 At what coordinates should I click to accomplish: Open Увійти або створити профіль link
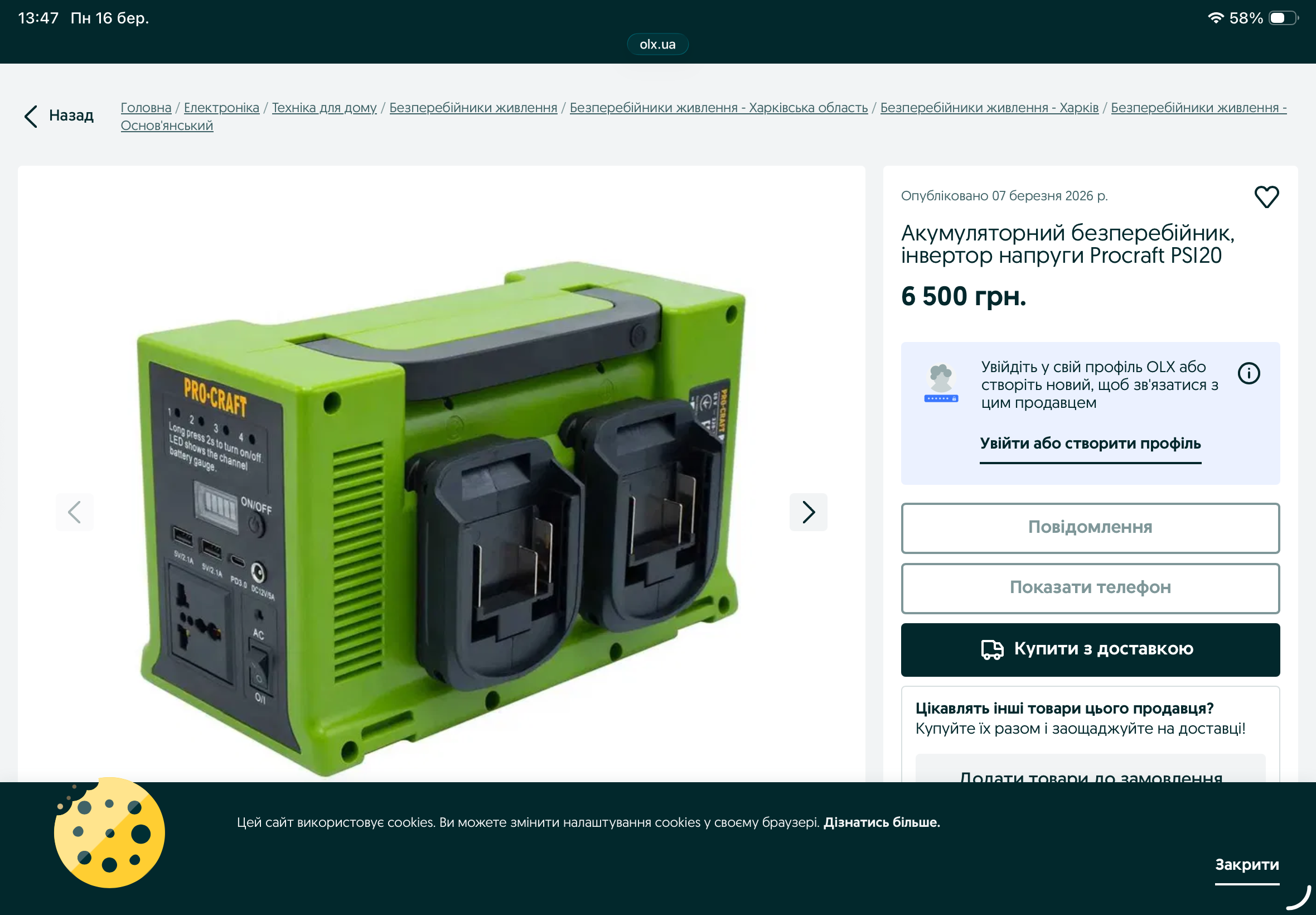click(1090, 444)
